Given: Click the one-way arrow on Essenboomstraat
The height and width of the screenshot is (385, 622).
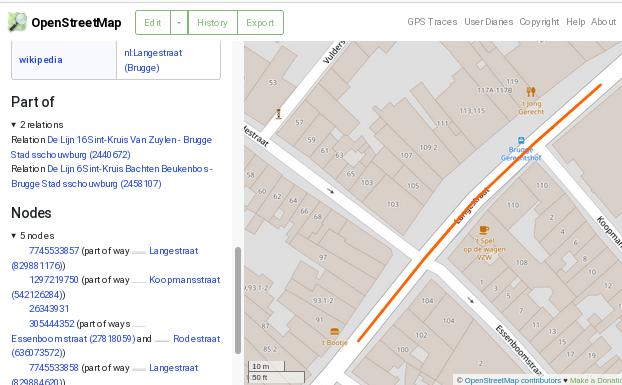Looking at the screenshot, I should [470, 300].
